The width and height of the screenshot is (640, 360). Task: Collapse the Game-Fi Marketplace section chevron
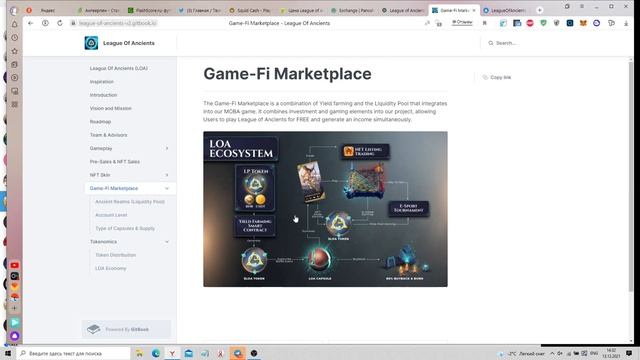[x=167, y=189]
